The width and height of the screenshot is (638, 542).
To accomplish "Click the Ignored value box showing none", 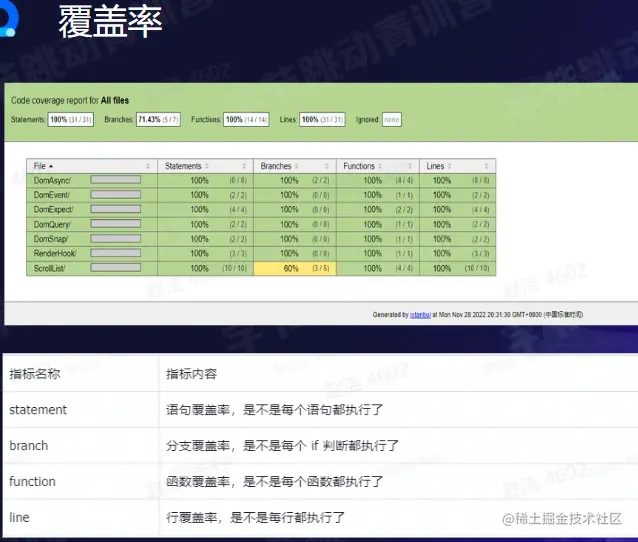I will point(392,120).
